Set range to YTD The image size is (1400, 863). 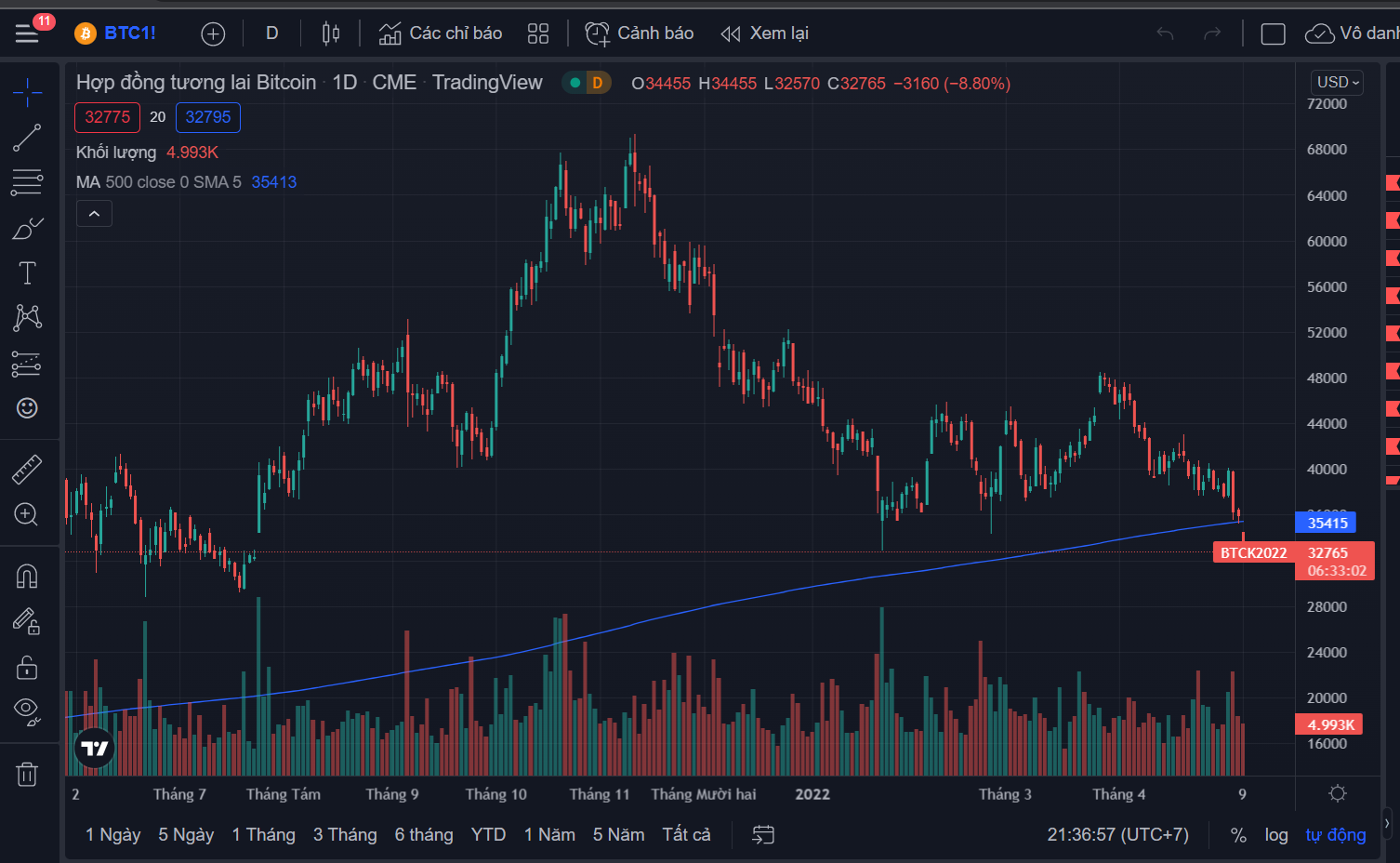coord(489,835)
